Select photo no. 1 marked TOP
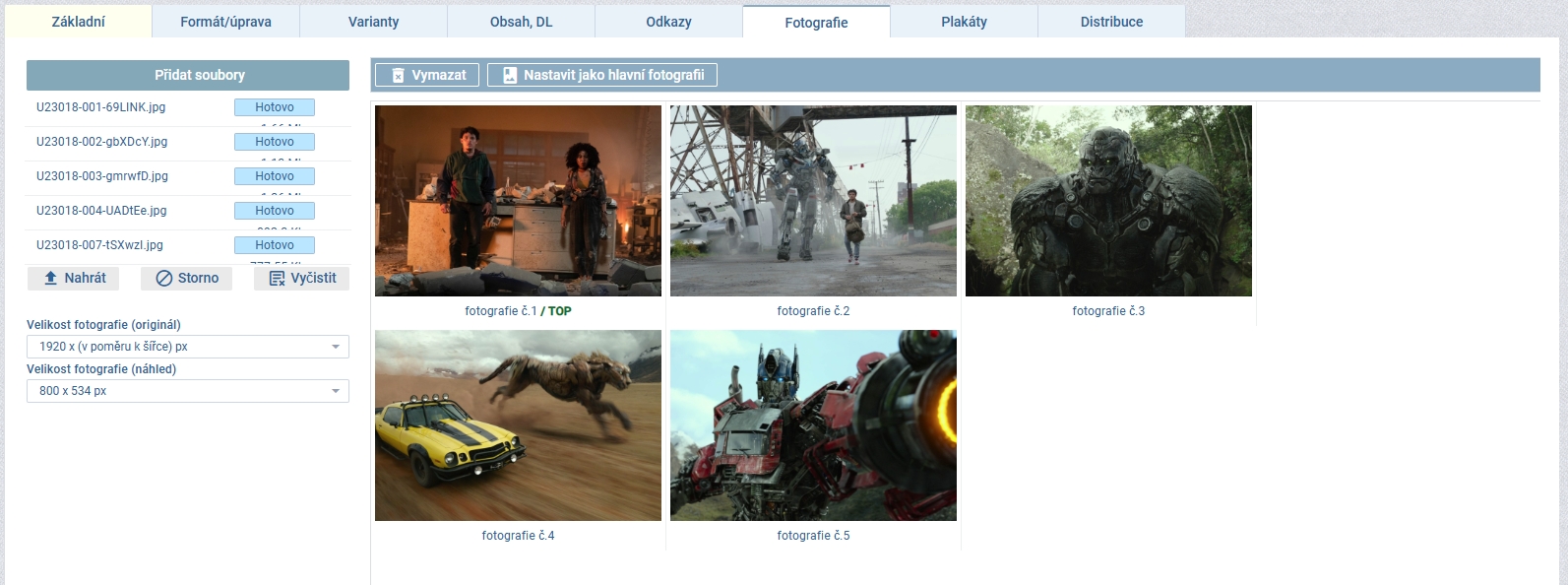Image resolution: width=1568 pixels, height=585 pixels. click(x=518, y=201)
